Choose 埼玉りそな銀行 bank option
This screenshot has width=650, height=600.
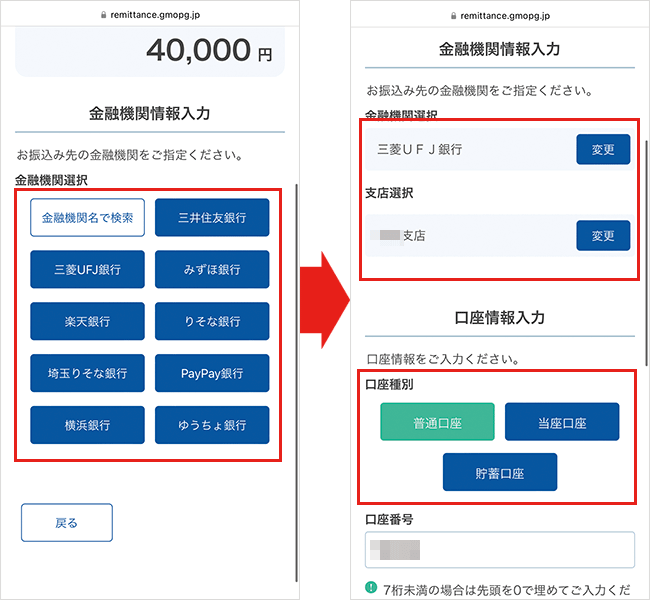click(87, 373)
